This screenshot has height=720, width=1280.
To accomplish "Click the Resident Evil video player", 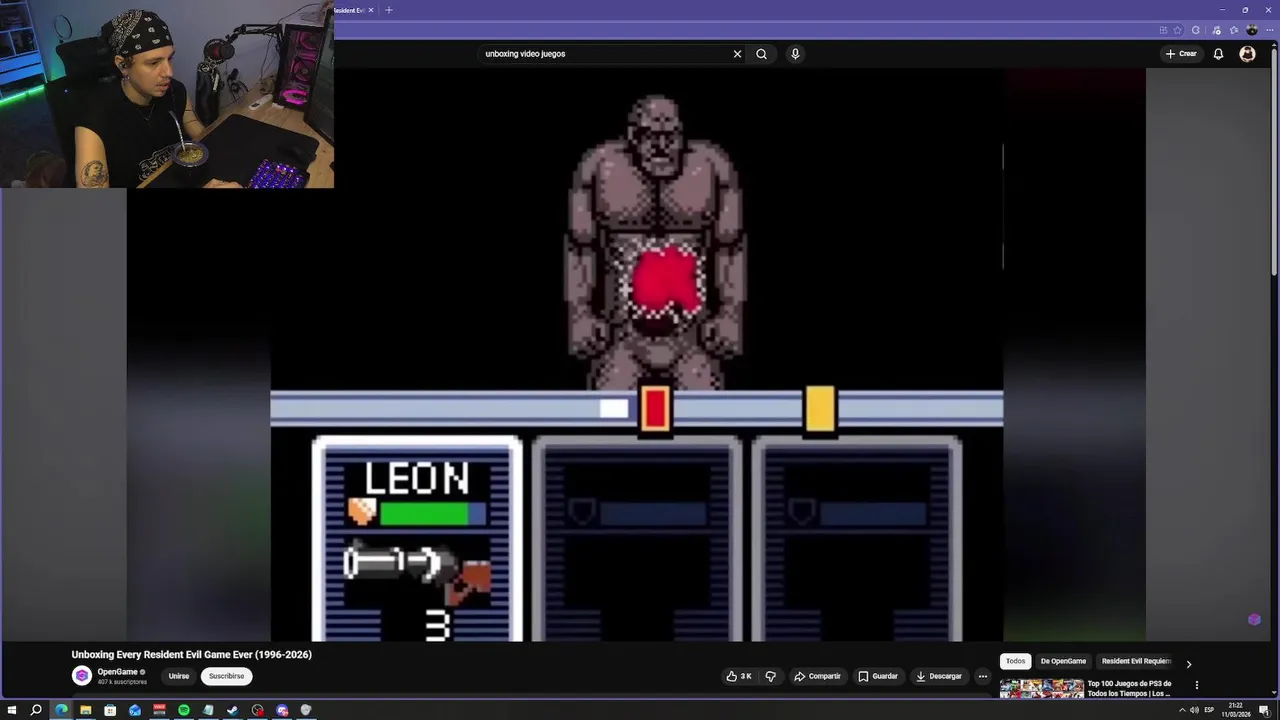I will 637,355.
